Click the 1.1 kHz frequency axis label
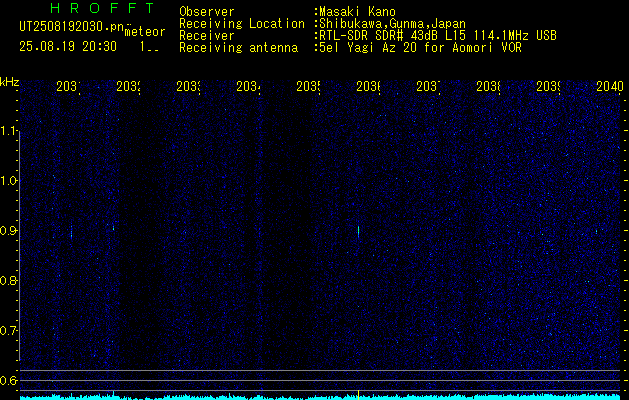Screen dimensions: 629x400 [x=9, y=131]
